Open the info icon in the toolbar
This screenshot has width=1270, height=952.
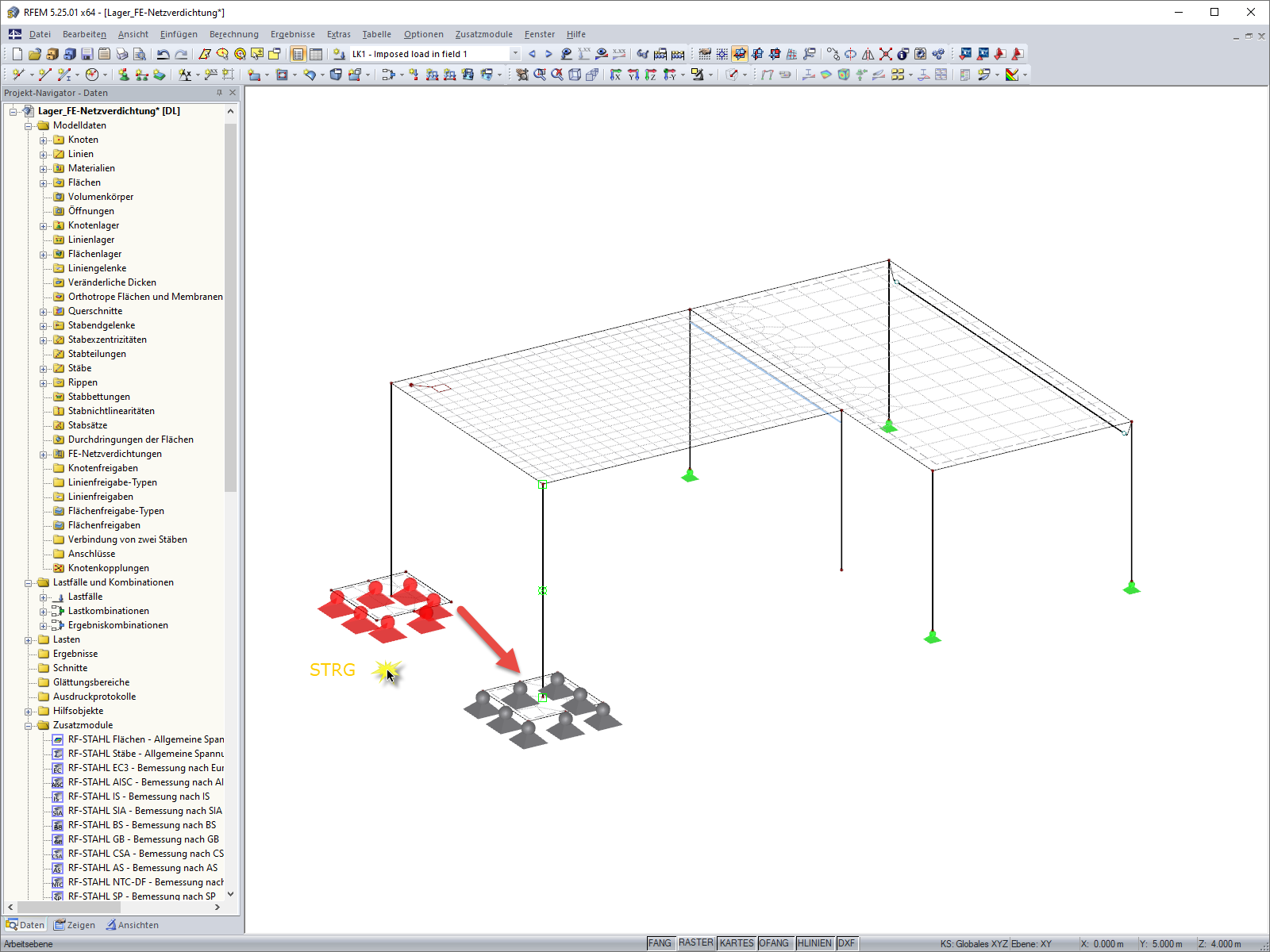903,54
